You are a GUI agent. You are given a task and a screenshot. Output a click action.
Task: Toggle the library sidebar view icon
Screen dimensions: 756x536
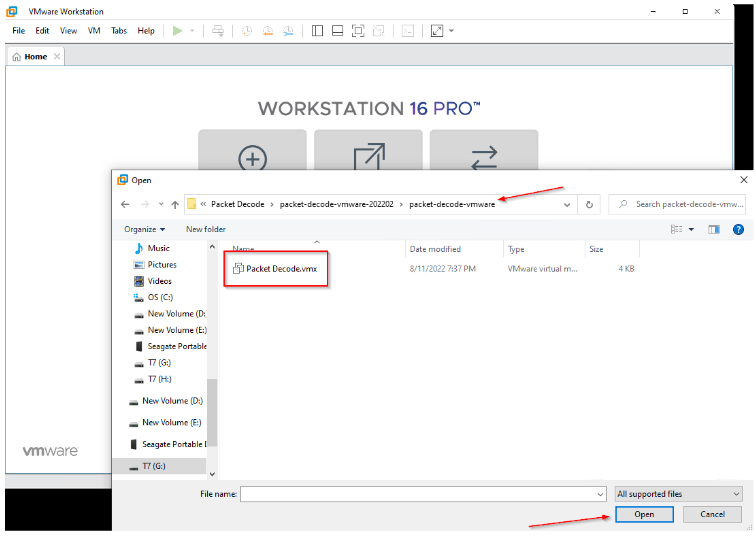click(317, 31)
